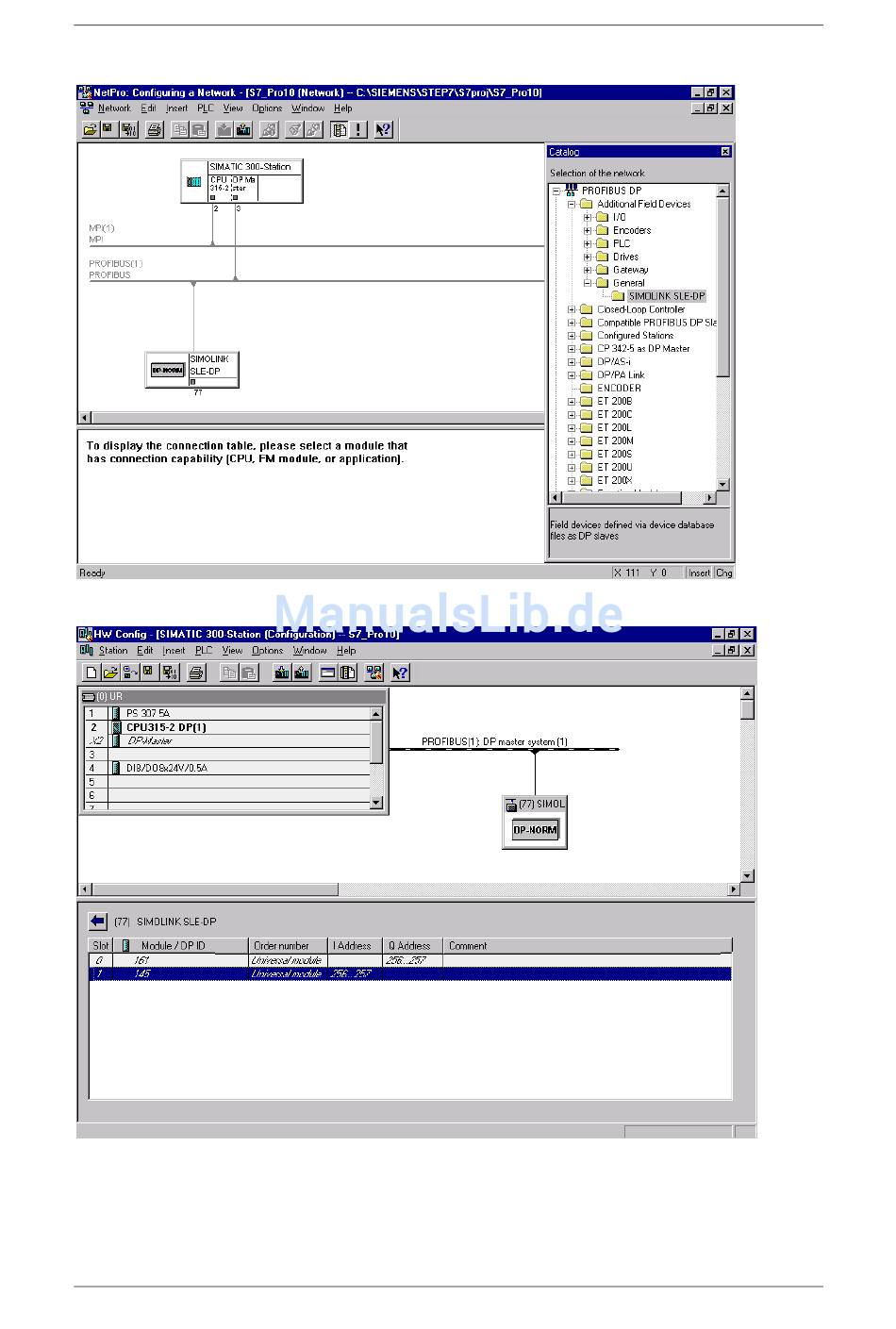Click the Print icon in NetPro toolbar

155,130
